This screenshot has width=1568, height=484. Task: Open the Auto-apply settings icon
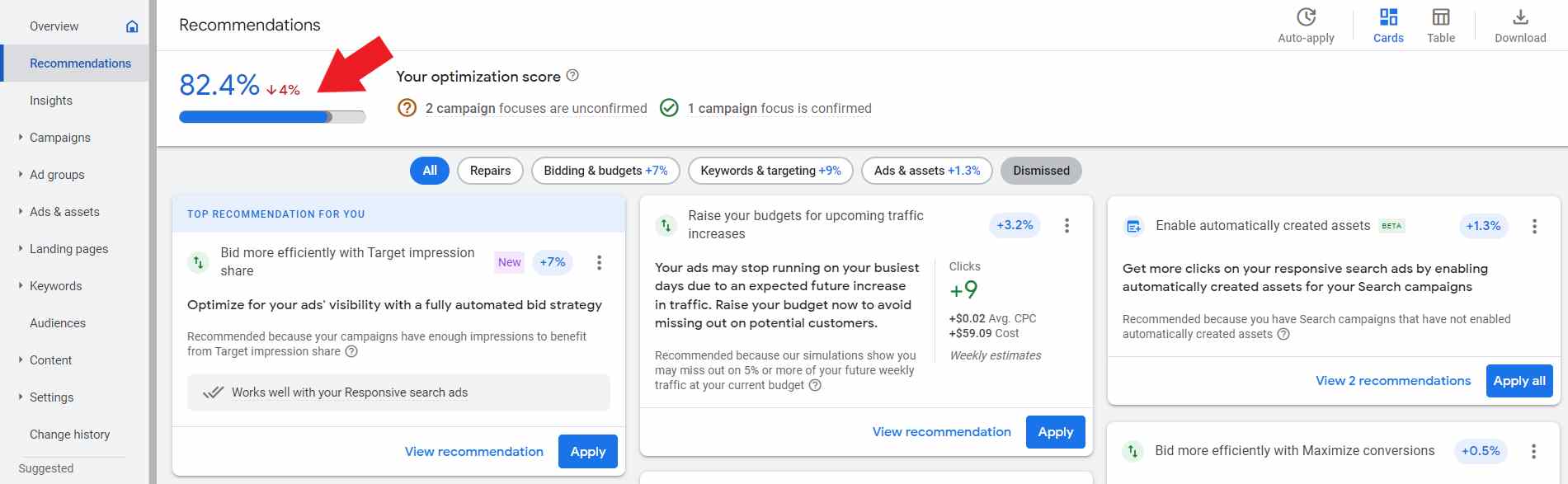[x=1306, y=17]
